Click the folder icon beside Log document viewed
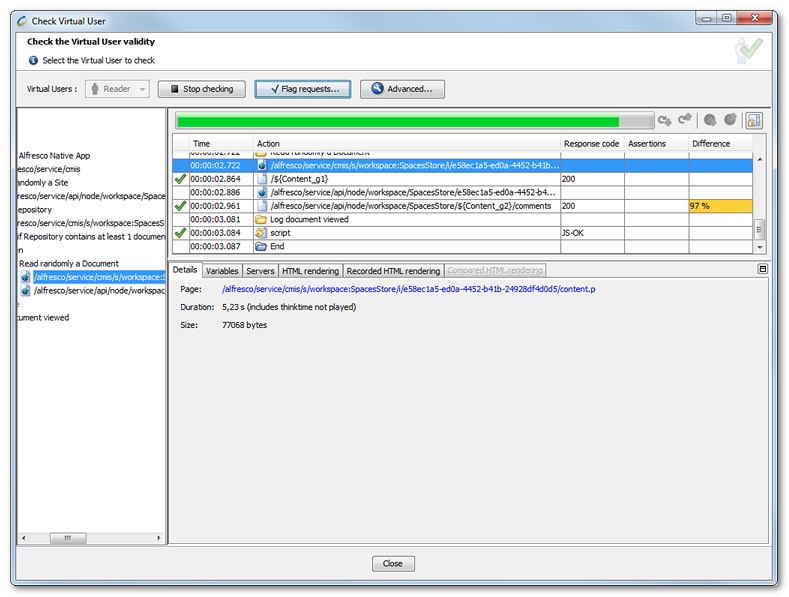 pos(261,219)
